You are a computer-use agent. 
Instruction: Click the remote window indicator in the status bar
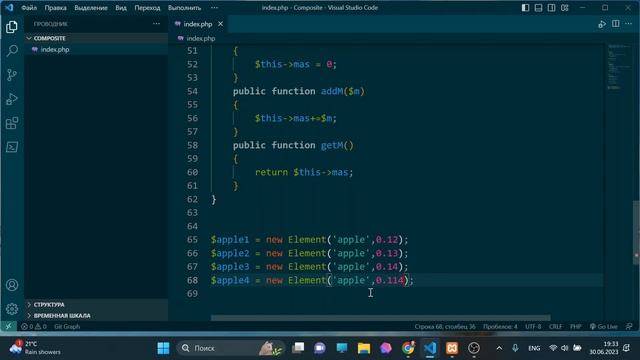(x=9, y=327)
